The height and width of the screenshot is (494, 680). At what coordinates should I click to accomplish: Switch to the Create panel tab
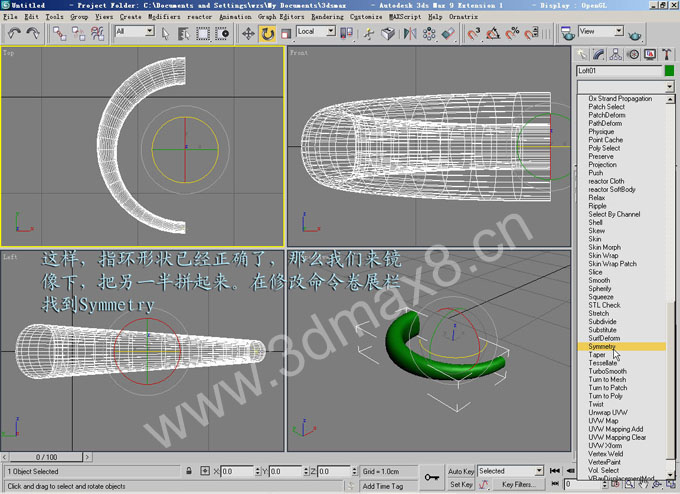click(582, 55)
